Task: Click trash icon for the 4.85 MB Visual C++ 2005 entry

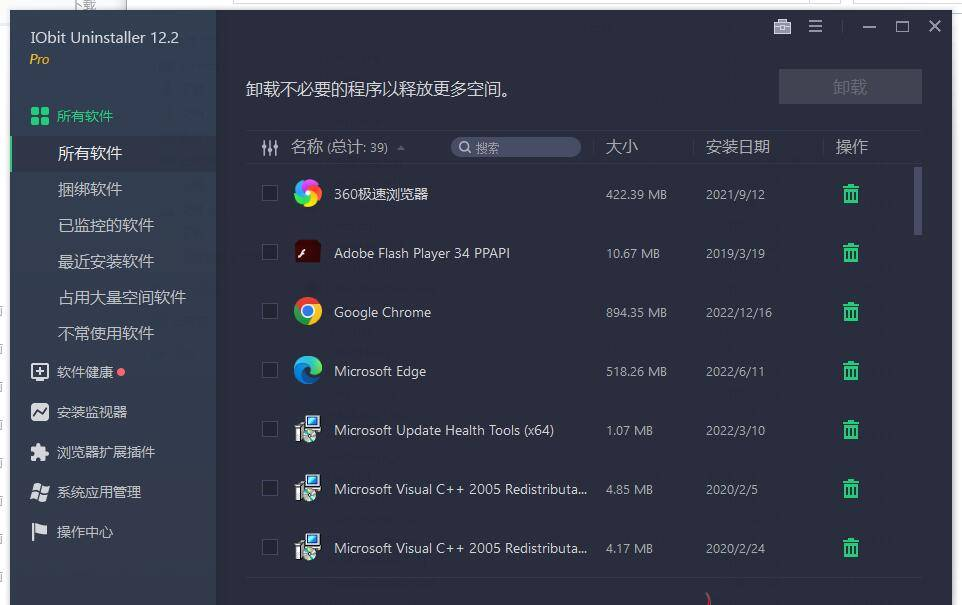Action: point(850,488)
